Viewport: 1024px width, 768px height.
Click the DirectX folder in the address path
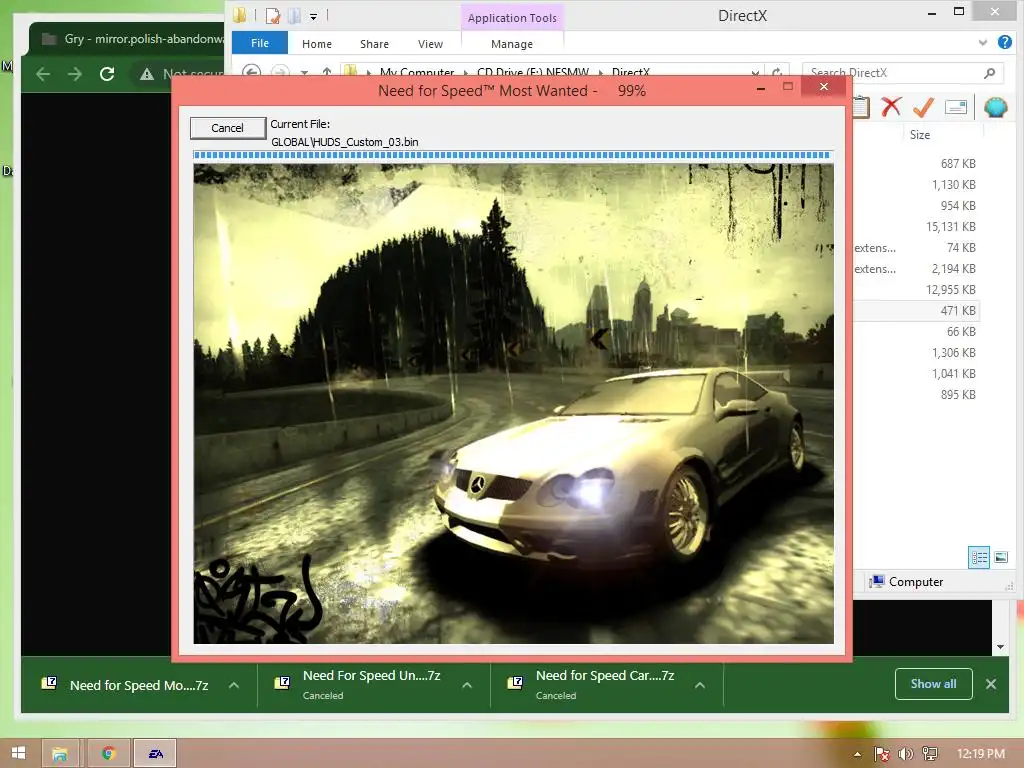coord(631,72)
